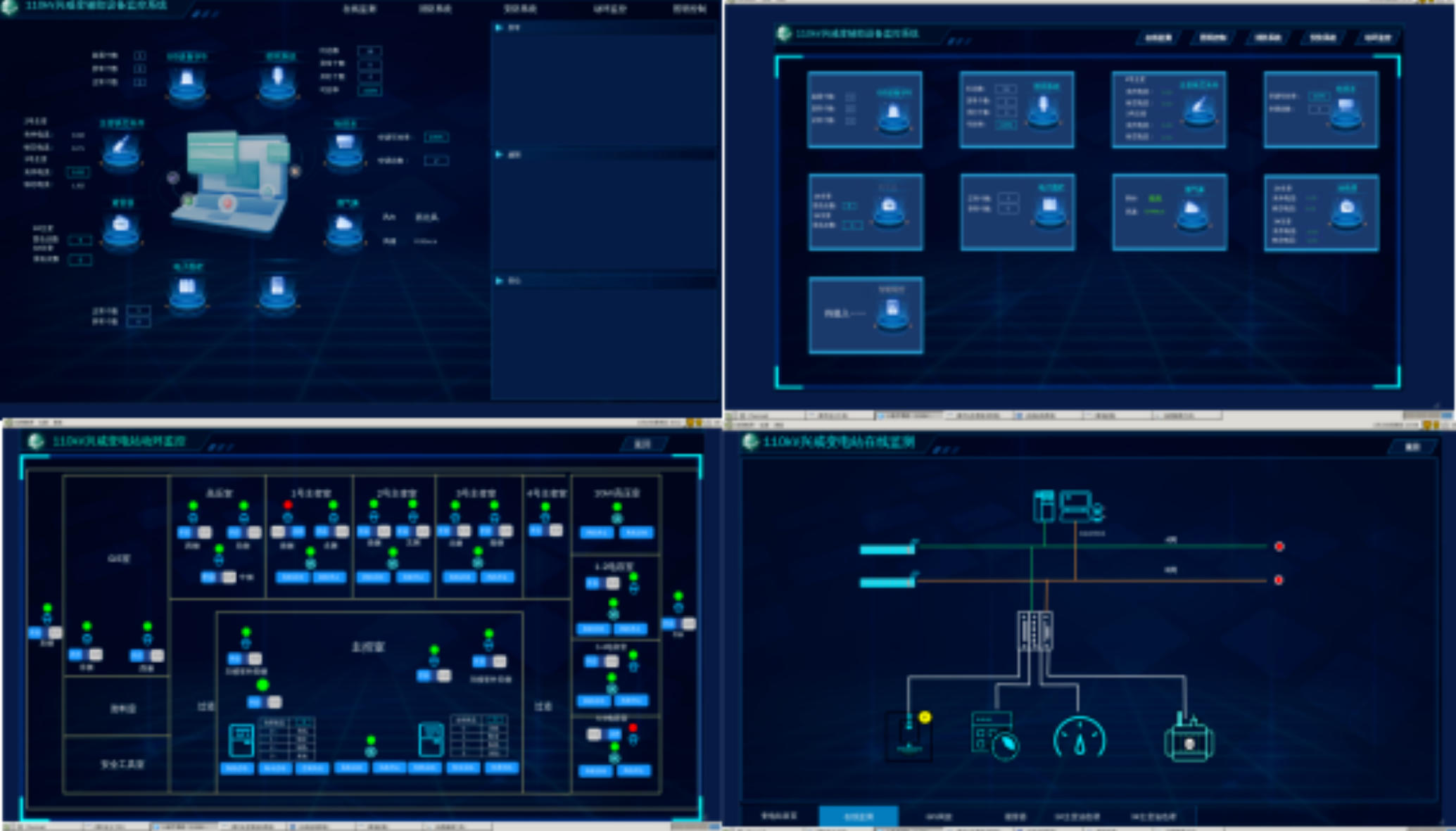The height and width of the screenshot is (831, 1456).
Task: Click 返回 button in environment monitoring header
Action: click(642, 444)
